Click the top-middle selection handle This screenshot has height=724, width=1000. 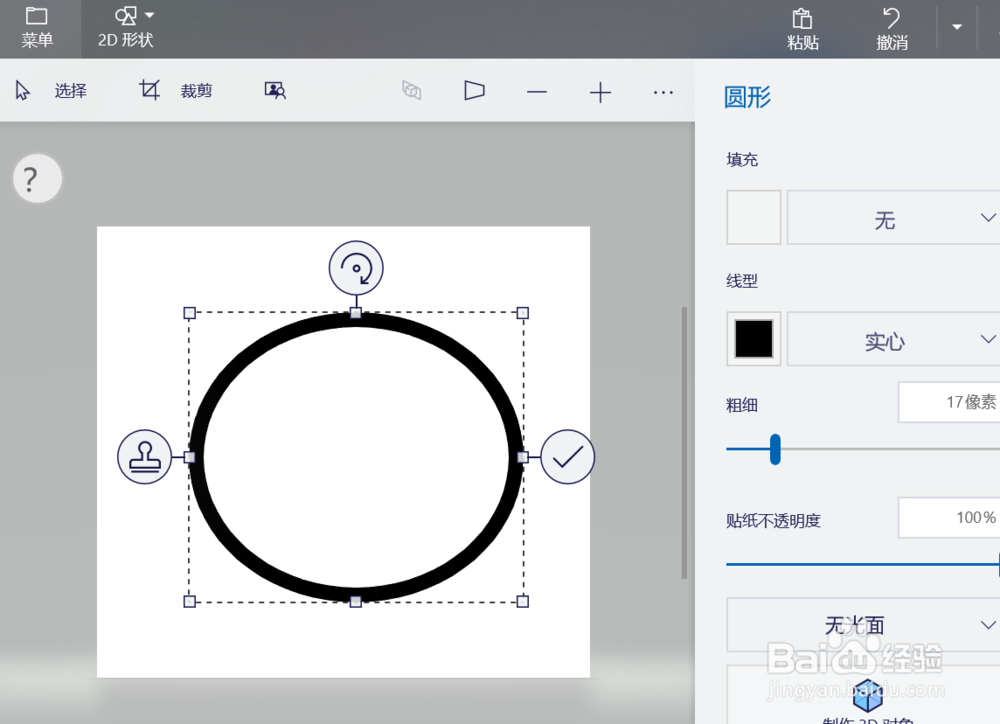coord(356,313)
